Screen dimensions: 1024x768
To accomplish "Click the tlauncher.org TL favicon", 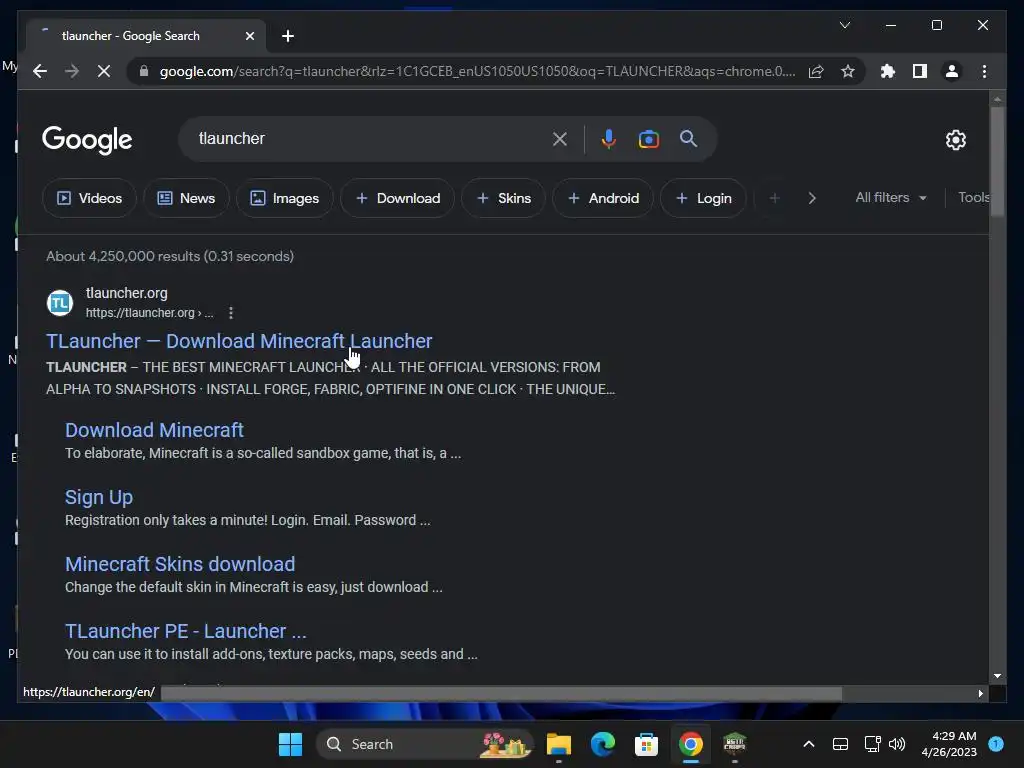I will [x=60, y=302].
